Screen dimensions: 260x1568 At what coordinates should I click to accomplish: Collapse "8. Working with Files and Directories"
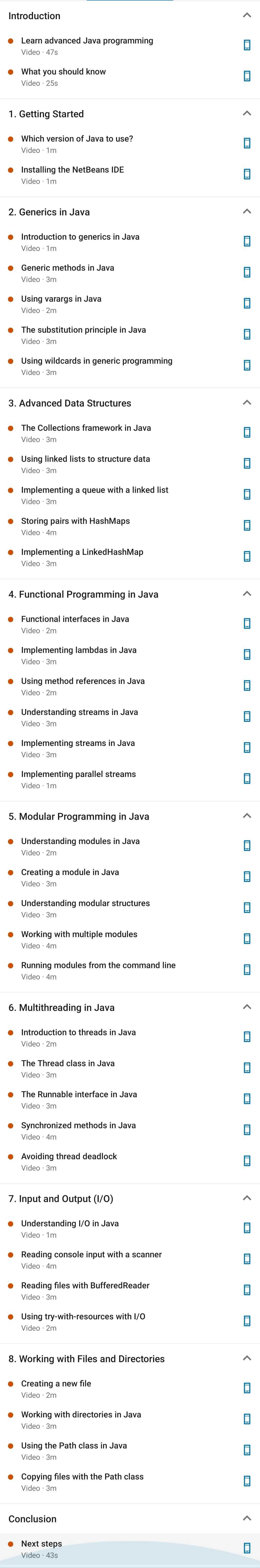(x=247, y=1358)
